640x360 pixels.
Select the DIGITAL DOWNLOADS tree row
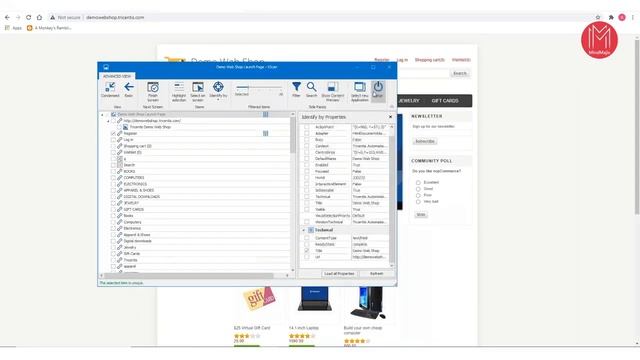click(x=142, y=197)
